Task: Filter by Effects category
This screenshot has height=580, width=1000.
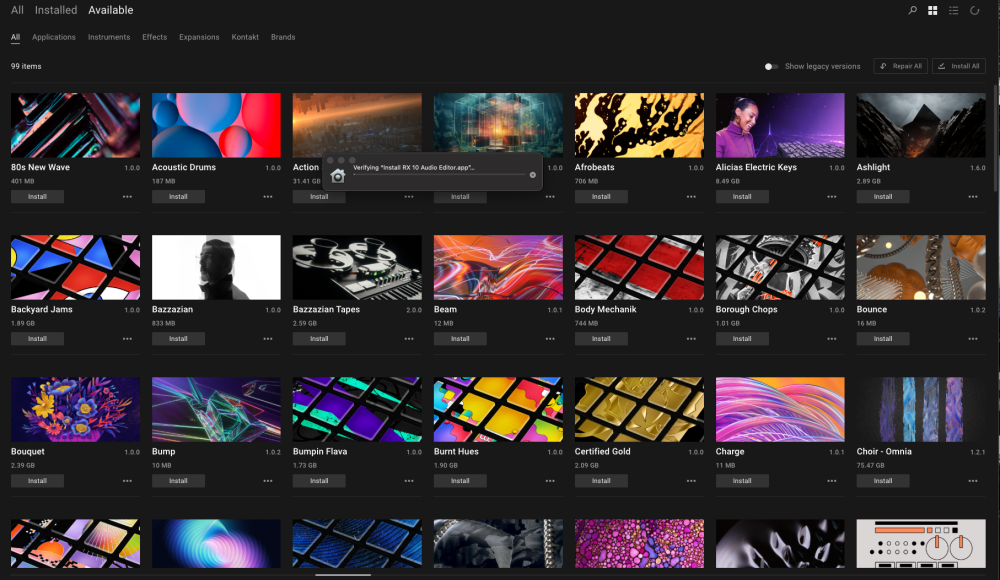Action: point(154,37)
